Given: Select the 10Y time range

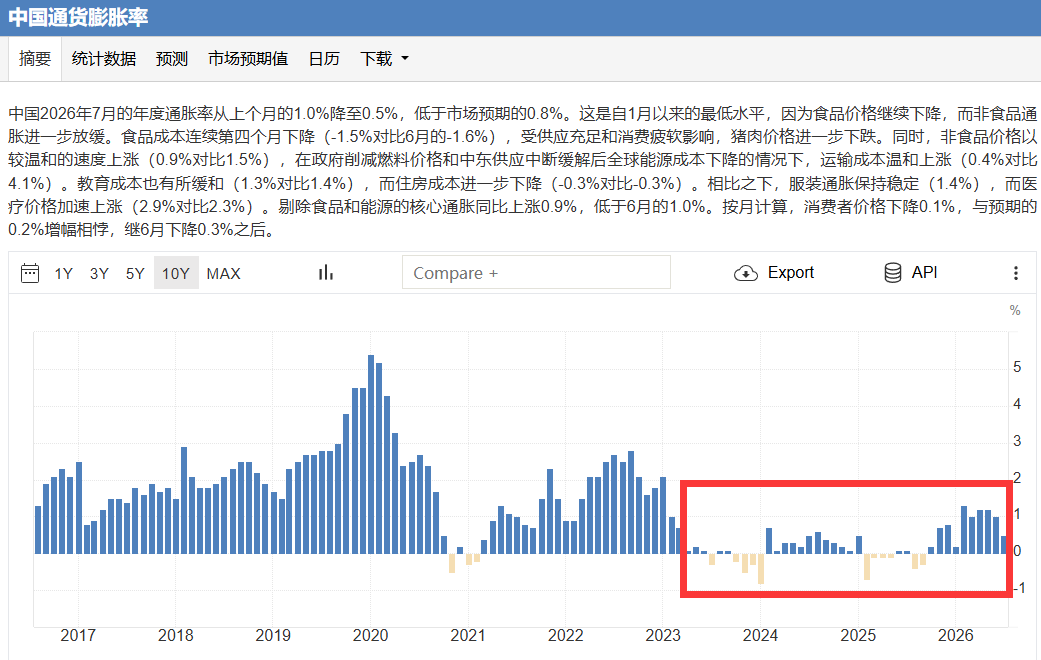Looking at the screenshot, I should [x=176, y=273].
